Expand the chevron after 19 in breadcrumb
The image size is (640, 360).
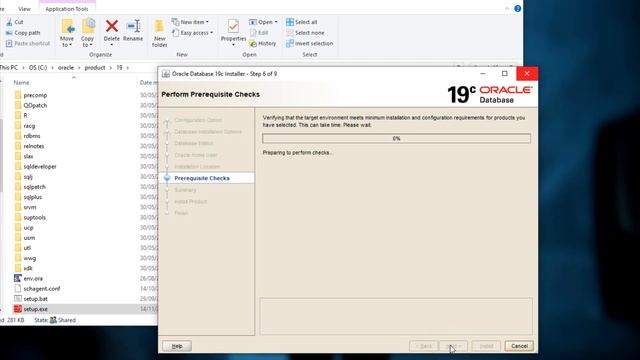coord(128,68)
